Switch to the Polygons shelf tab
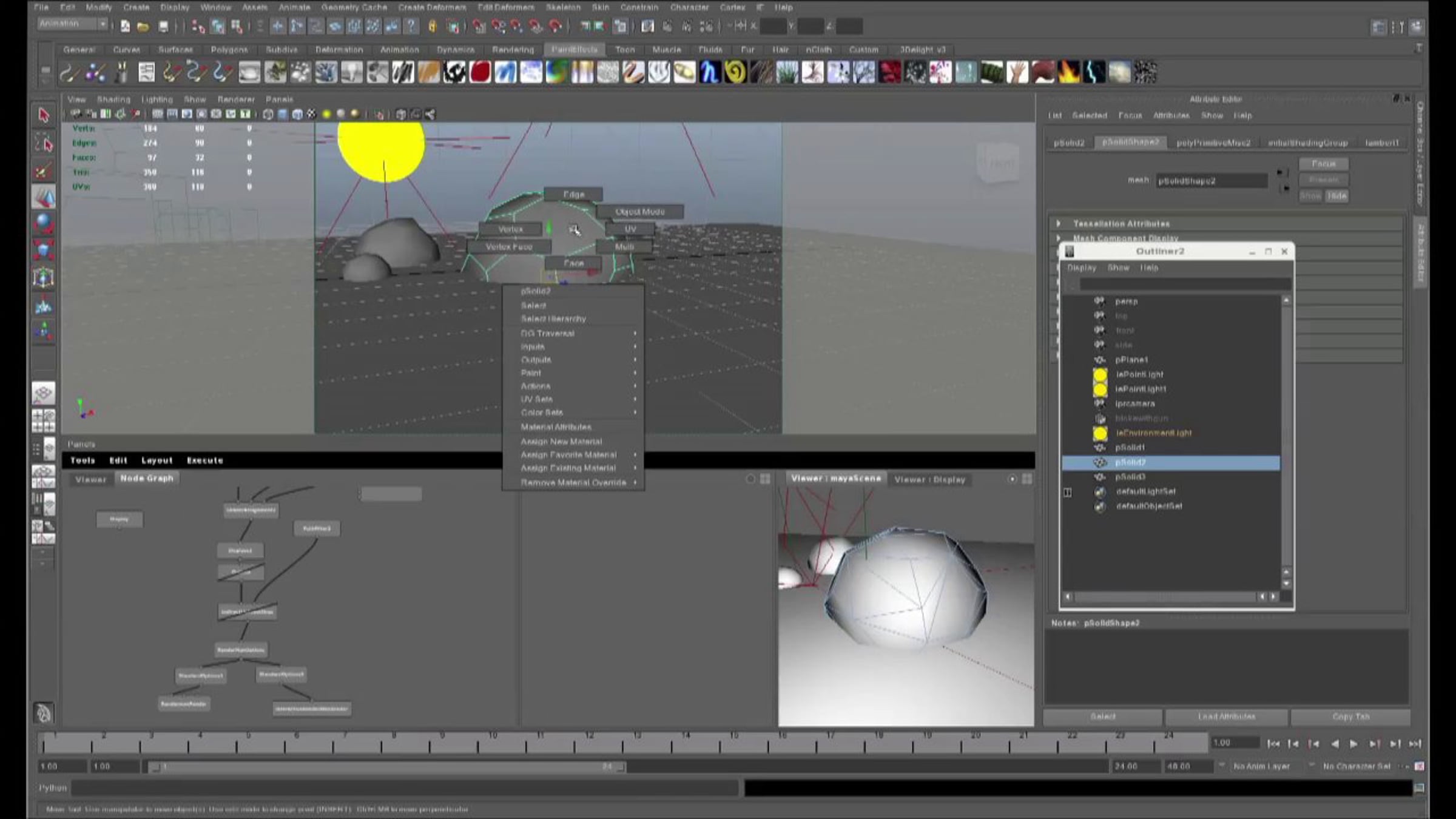The image size is (1456, 819). (229, 50)
